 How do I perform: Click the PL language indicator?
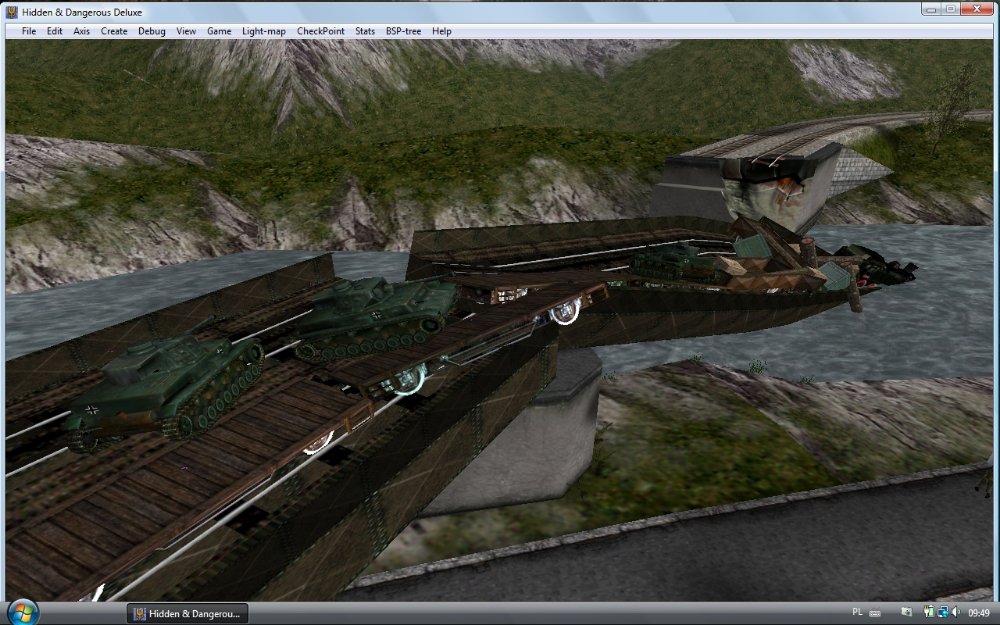[x=857, y=612]
